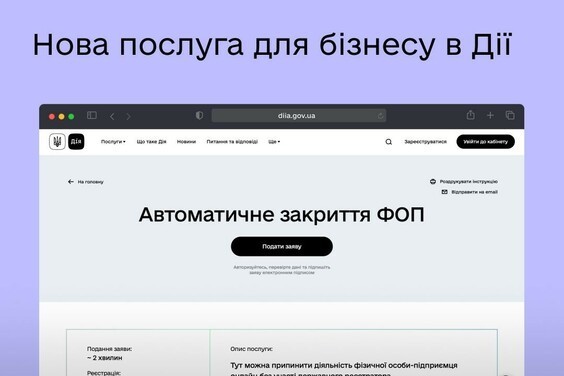The image size is (564, 376).
Task: Reload the page with the refresh icon
Action: tap(380, 116)
